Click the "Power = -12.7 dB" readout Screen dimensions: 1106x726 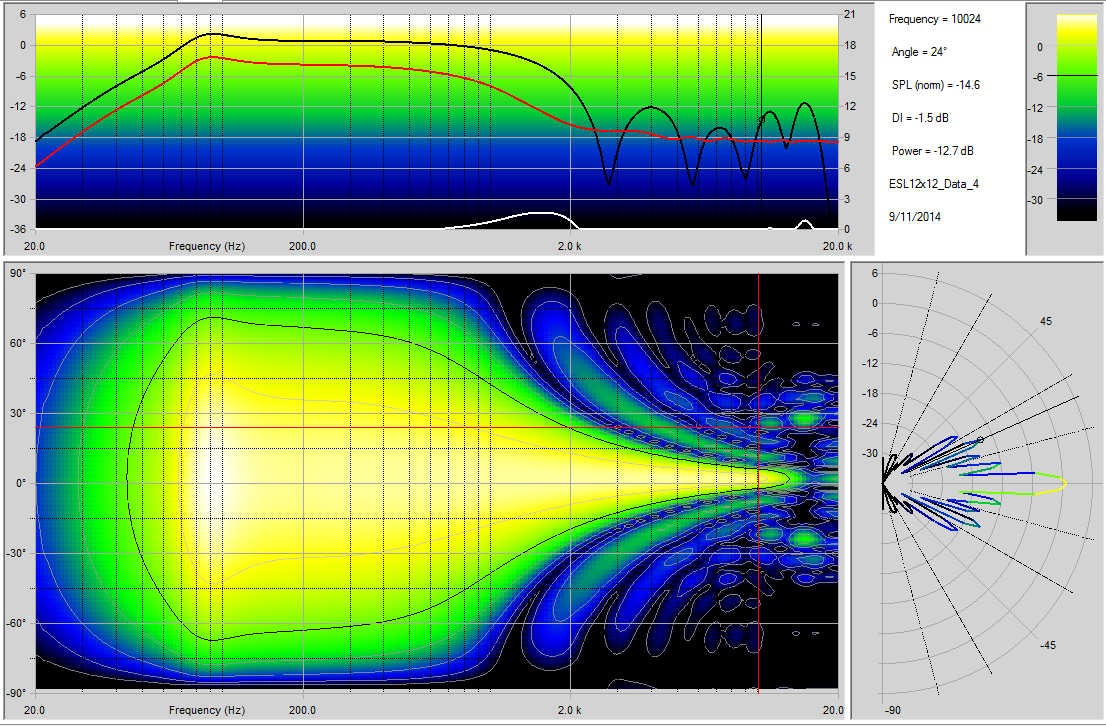932,151
